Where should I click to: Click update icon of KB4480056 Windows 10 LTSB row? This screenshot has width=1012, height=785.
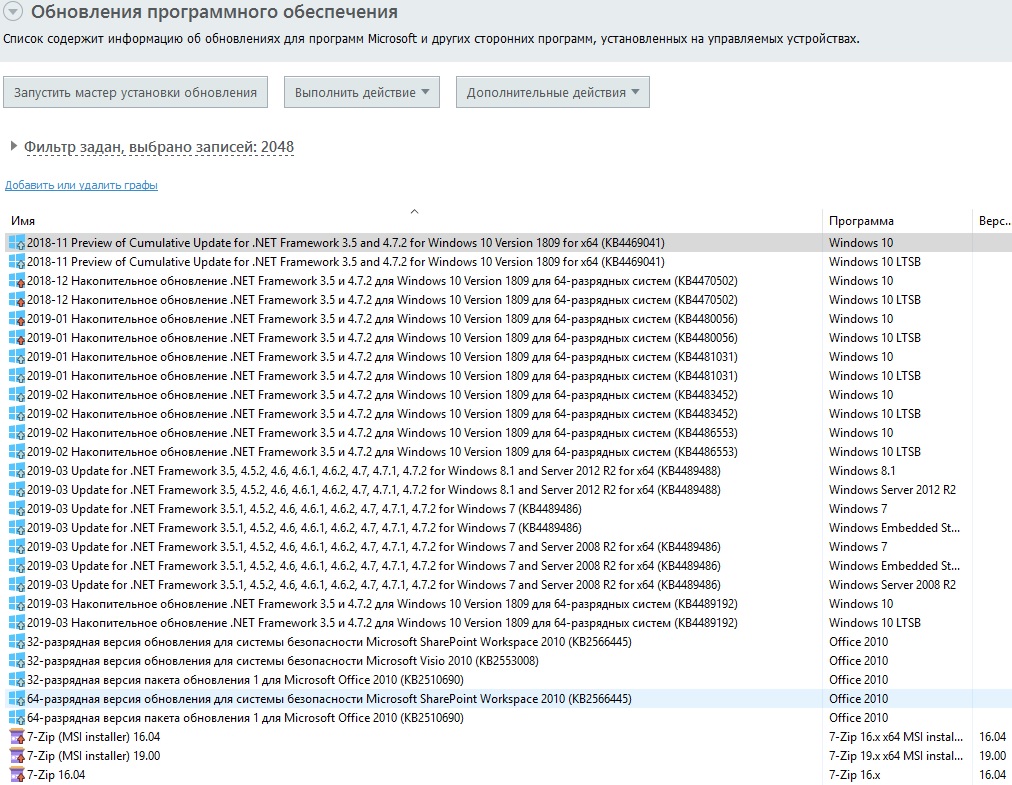17,338
